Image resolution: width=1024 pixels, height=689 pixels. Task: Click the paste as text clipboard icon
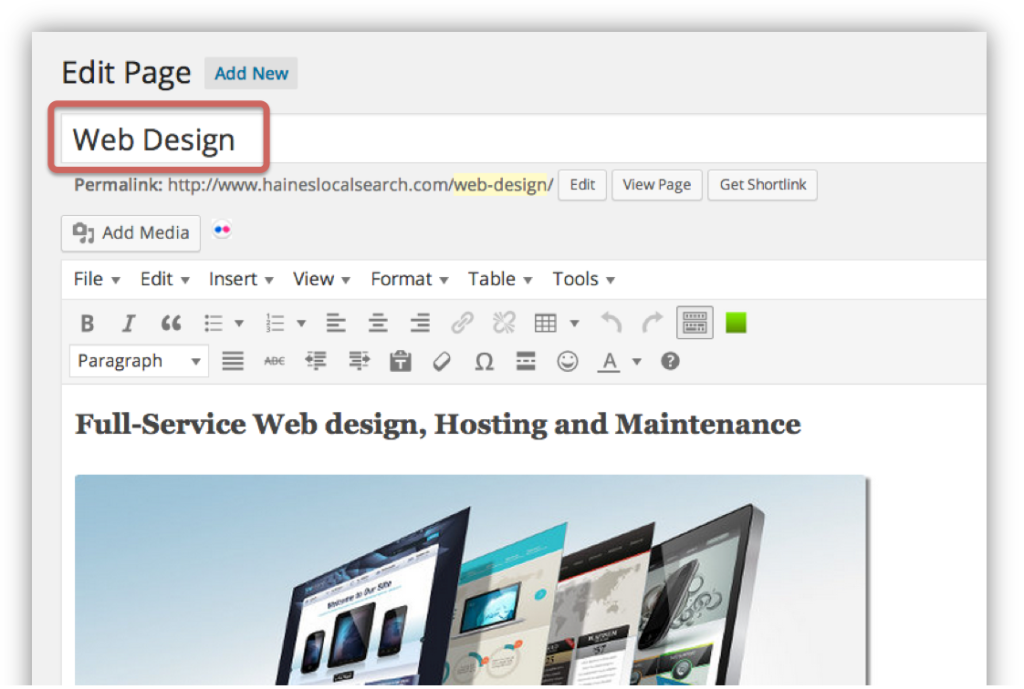coord(400,361)
